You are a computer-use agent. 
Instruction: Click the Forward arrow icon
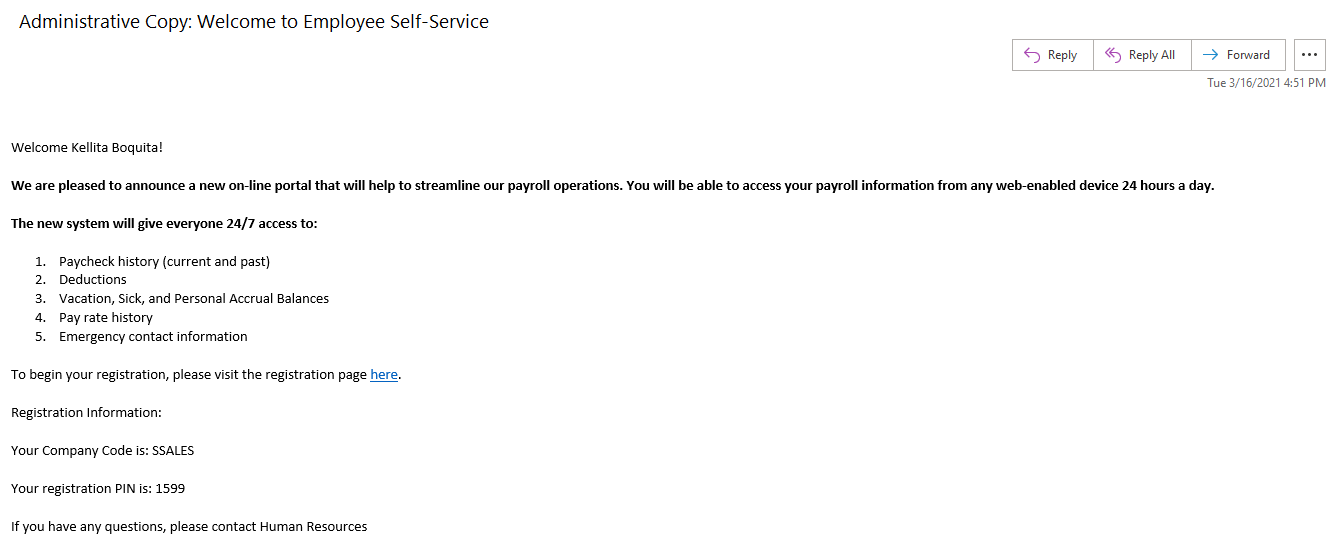[1210, 55]
